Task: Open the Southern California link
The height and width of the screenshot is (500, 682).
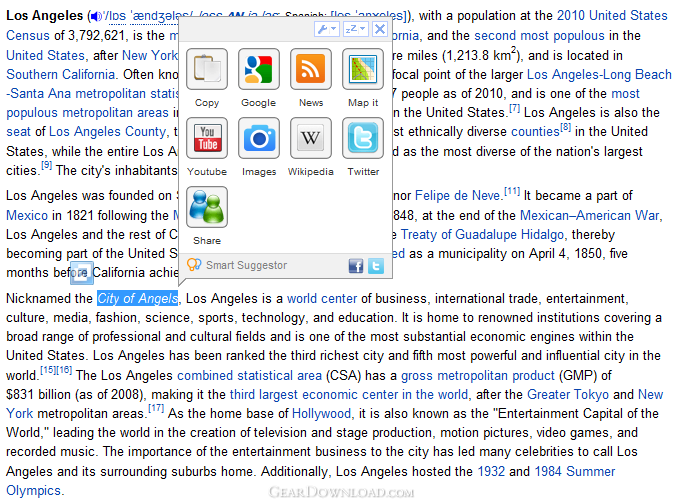Action: click(x=60, y=74)
